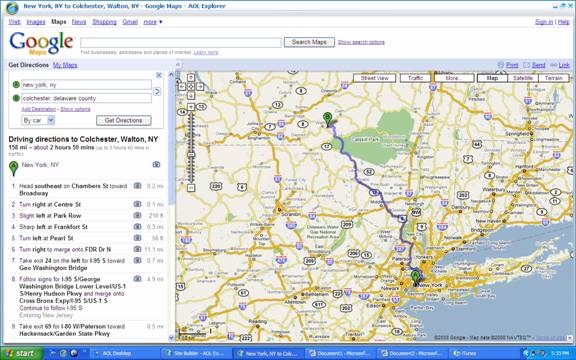Click Show search options link

pyautogui.click(x=361, y=42)
